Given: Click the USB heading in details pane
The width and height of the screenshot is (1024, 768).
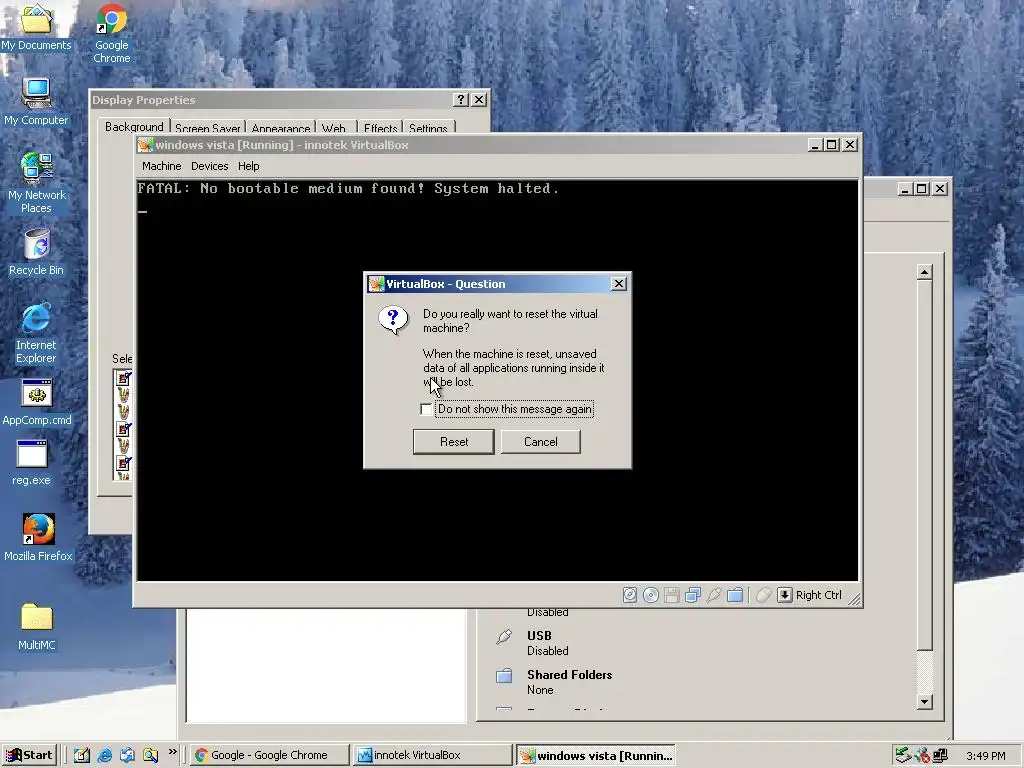Looking at the screenshot, I should (x=539, y=635).
